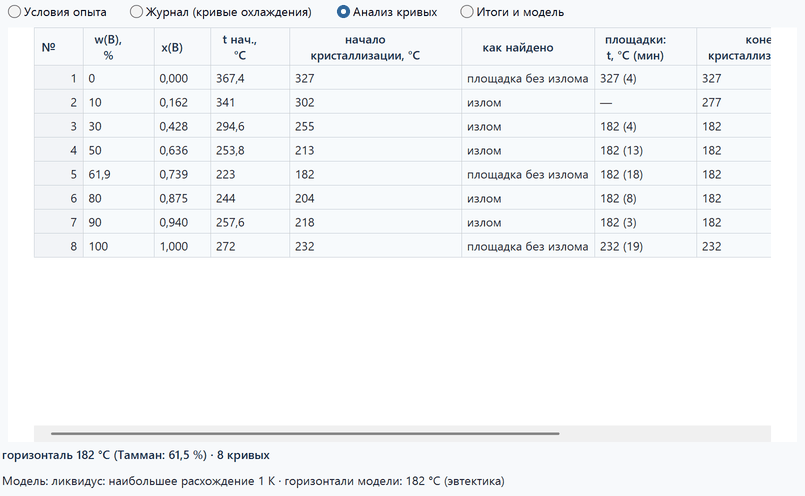805x496 pixels.
Task: Click the plateau cell '182 (4)'
Action: point(645,126)
